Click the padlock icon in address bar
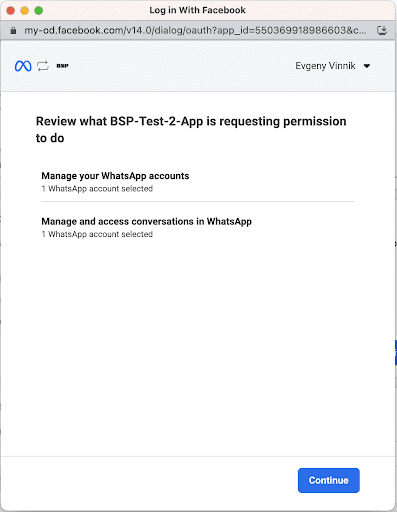397x512 pixels. [13, 31]
